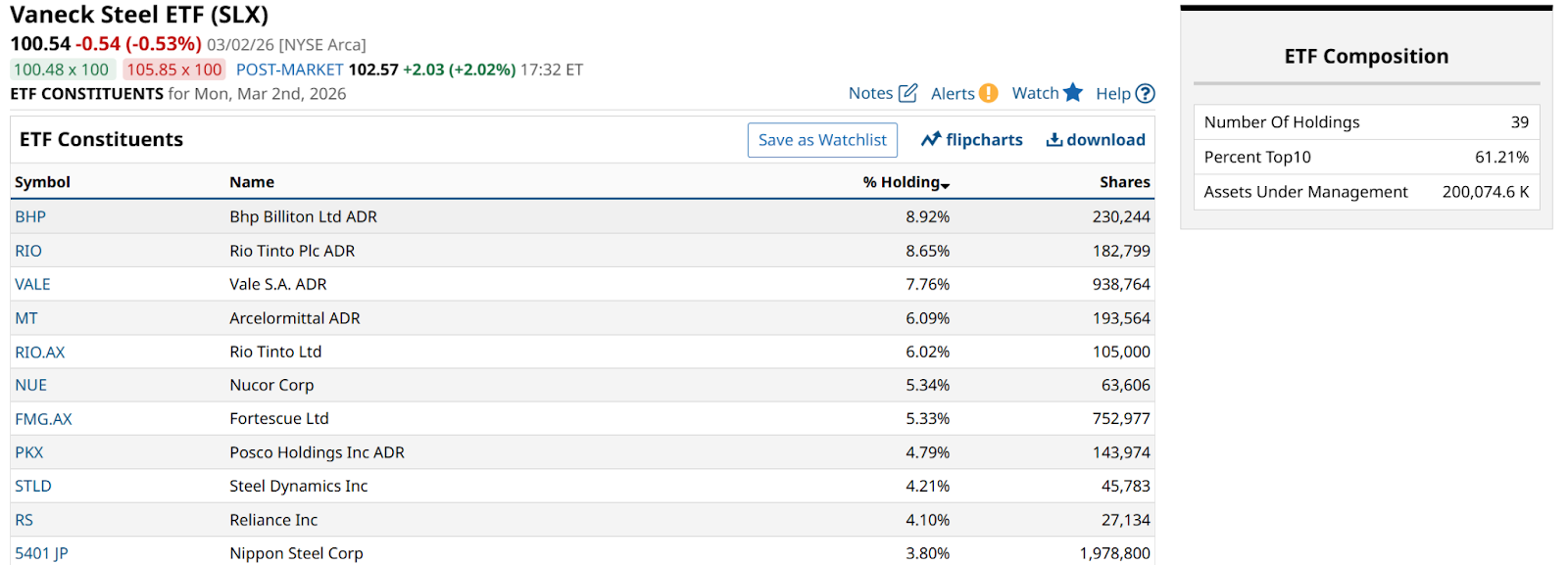Click the POST-MARKET quote label
This screenshot has width=1568, height=565.
tap(289, 70)
